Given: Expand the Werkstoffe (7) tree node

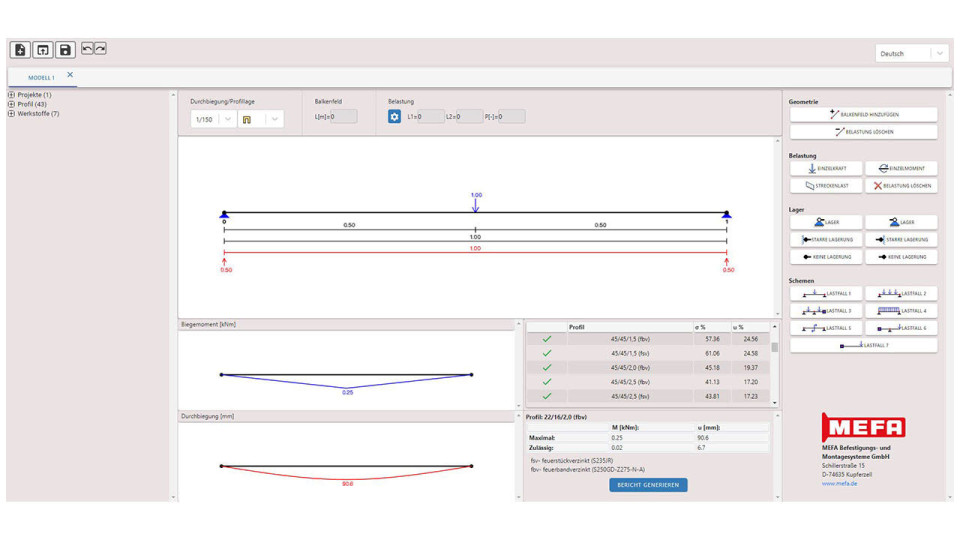Looking at the screenshot, I should 11,114.
